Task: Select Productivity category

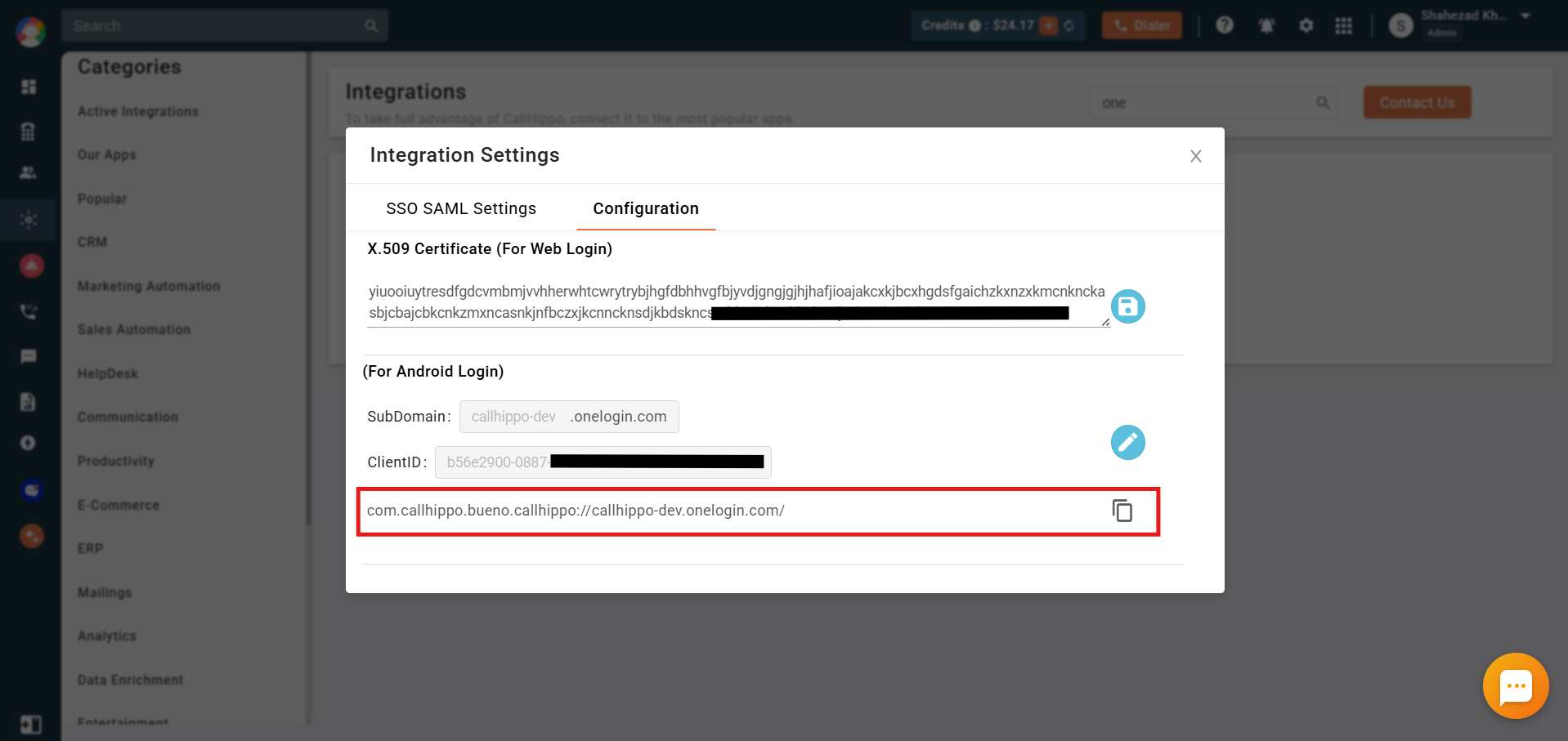Action: 116,461
